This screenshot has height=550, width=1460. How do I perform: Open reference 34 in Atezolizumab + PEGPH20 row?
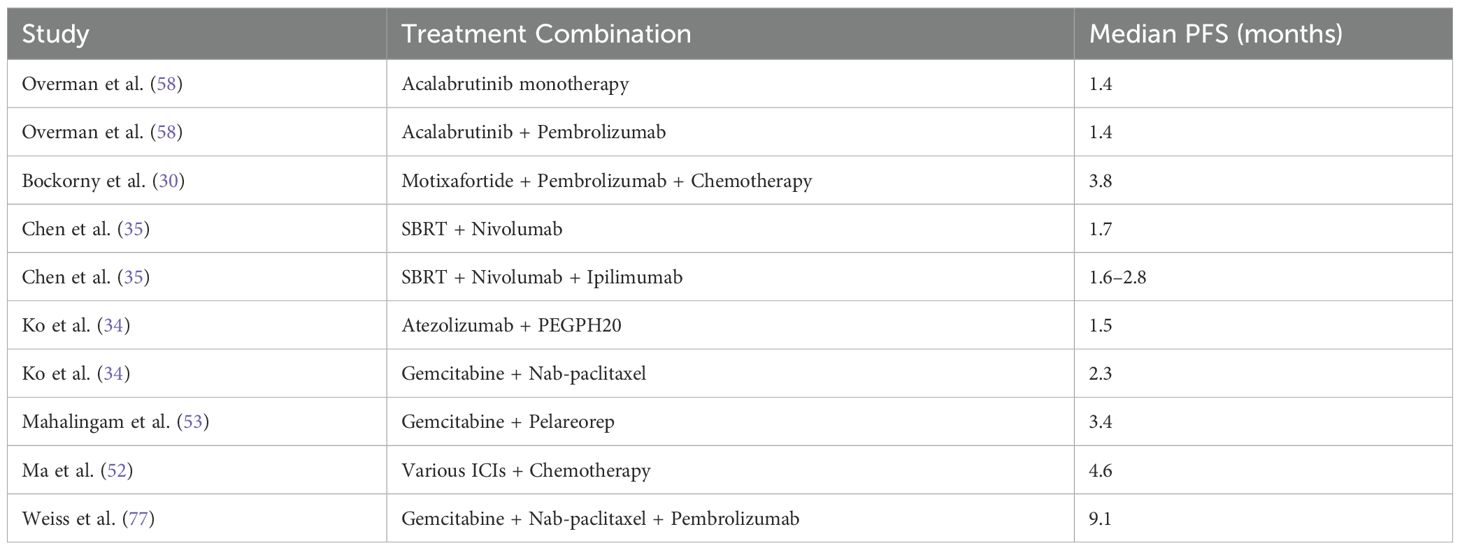(117, 326)
